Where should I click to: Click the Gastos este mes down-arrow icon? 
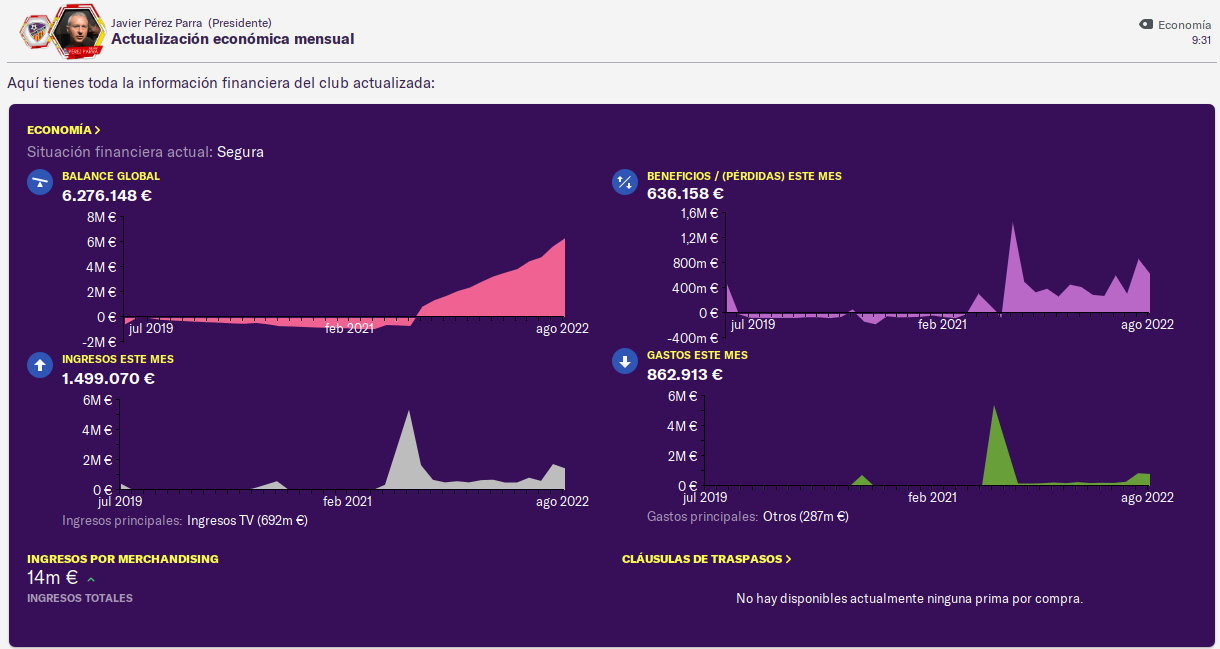tap(625, 361)
